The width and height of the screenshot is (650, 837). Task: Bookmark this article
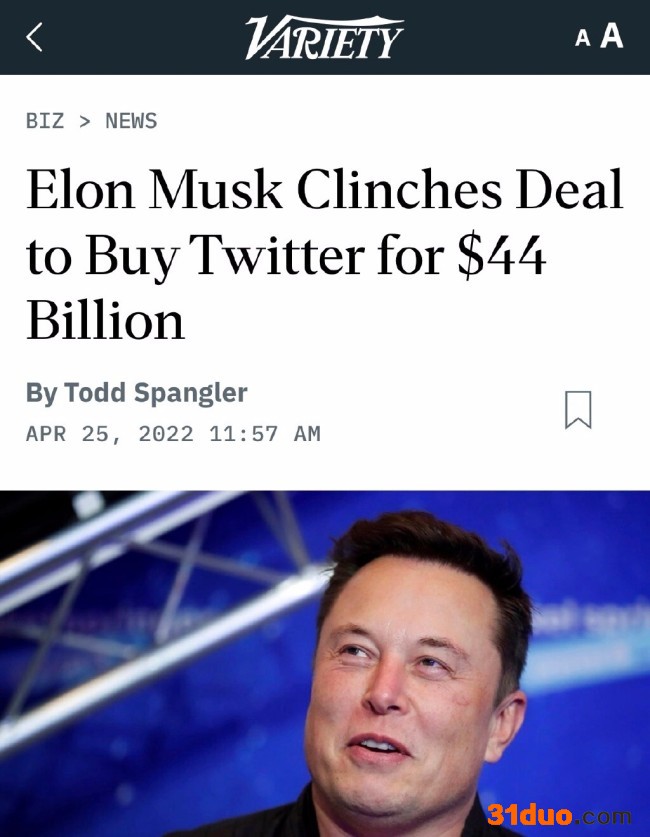coord(578,409)
